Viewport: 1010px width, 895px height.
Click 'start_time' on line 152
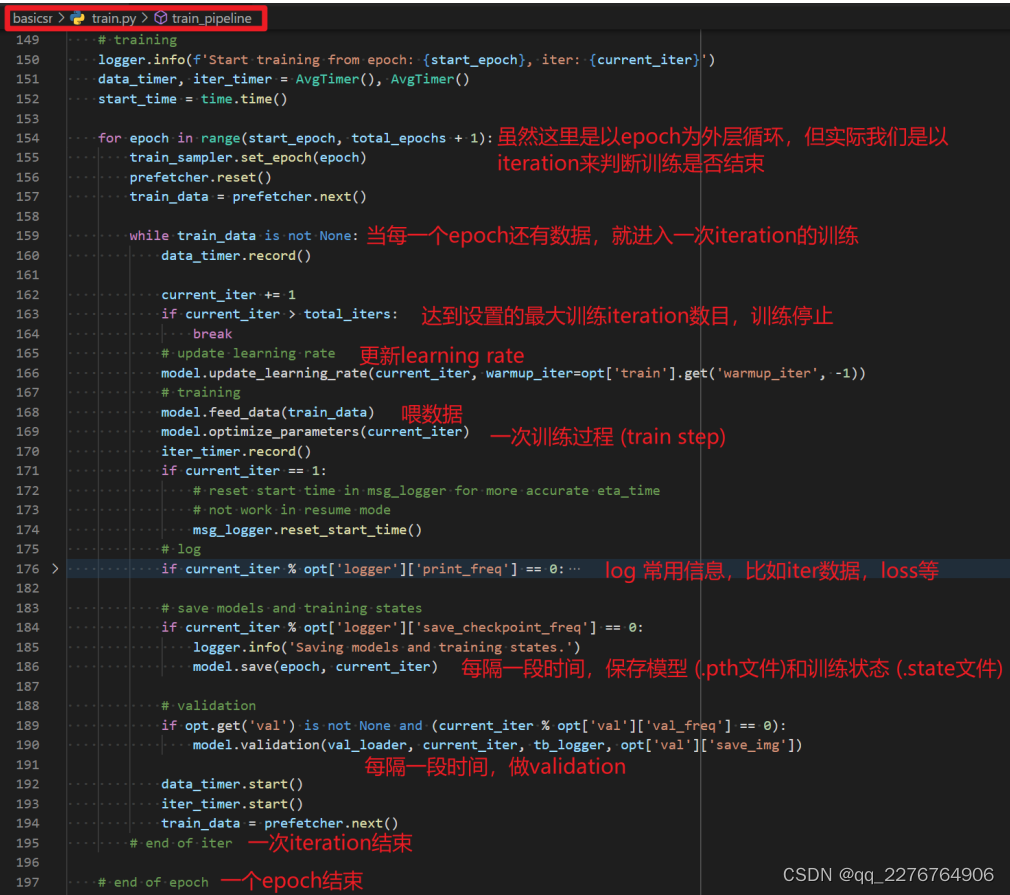point(137,99)
